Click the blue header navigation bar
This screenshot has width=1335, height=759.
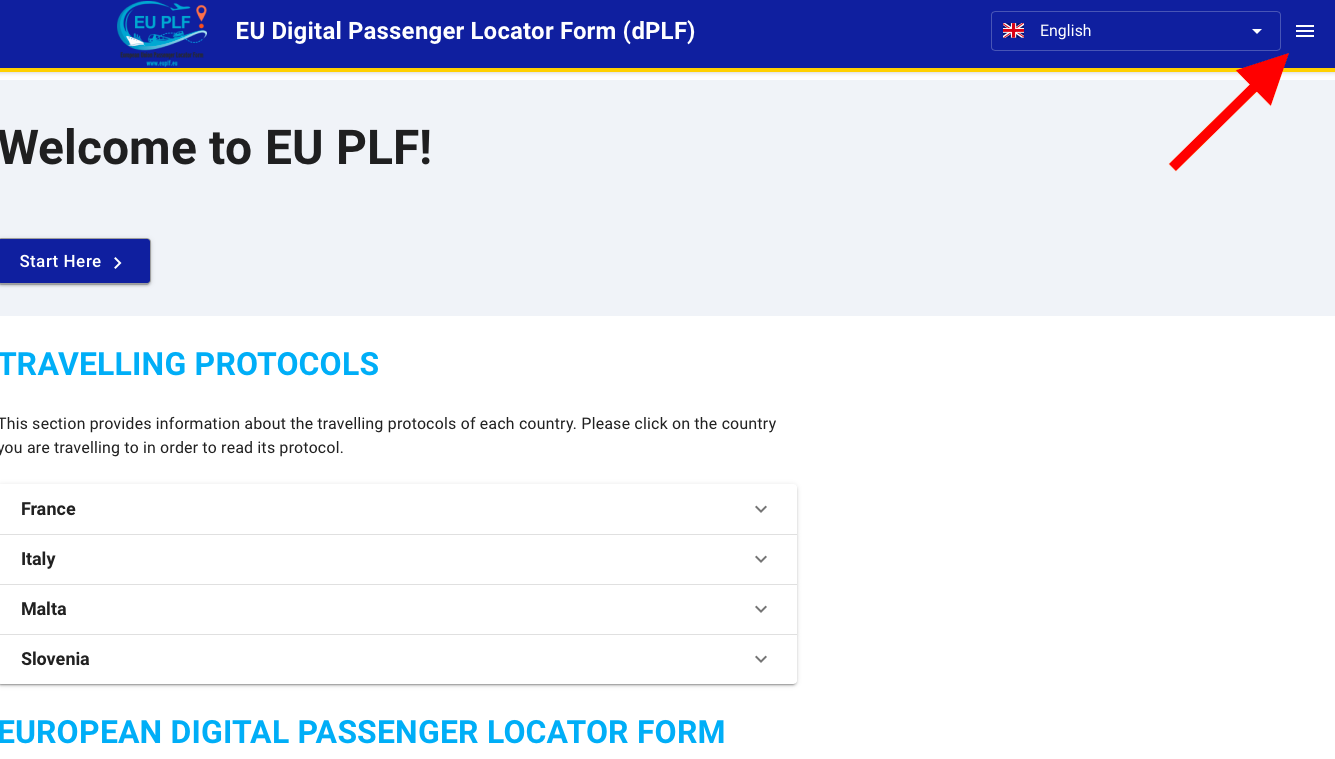[x=660, y=31]
